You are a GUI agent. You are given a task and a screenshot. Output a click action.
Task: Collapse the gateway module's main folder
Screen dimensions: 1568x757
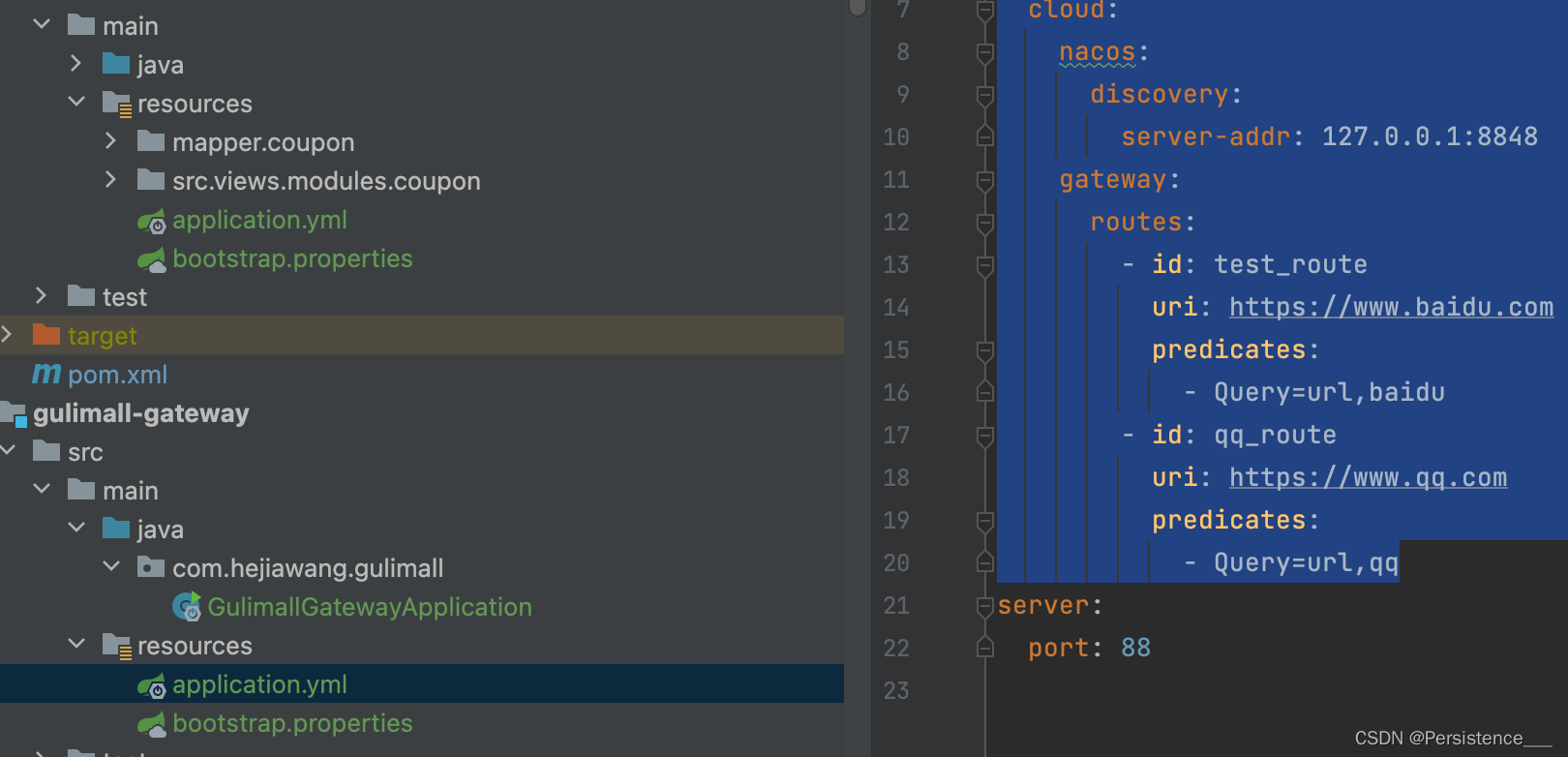tap(42, 489)
